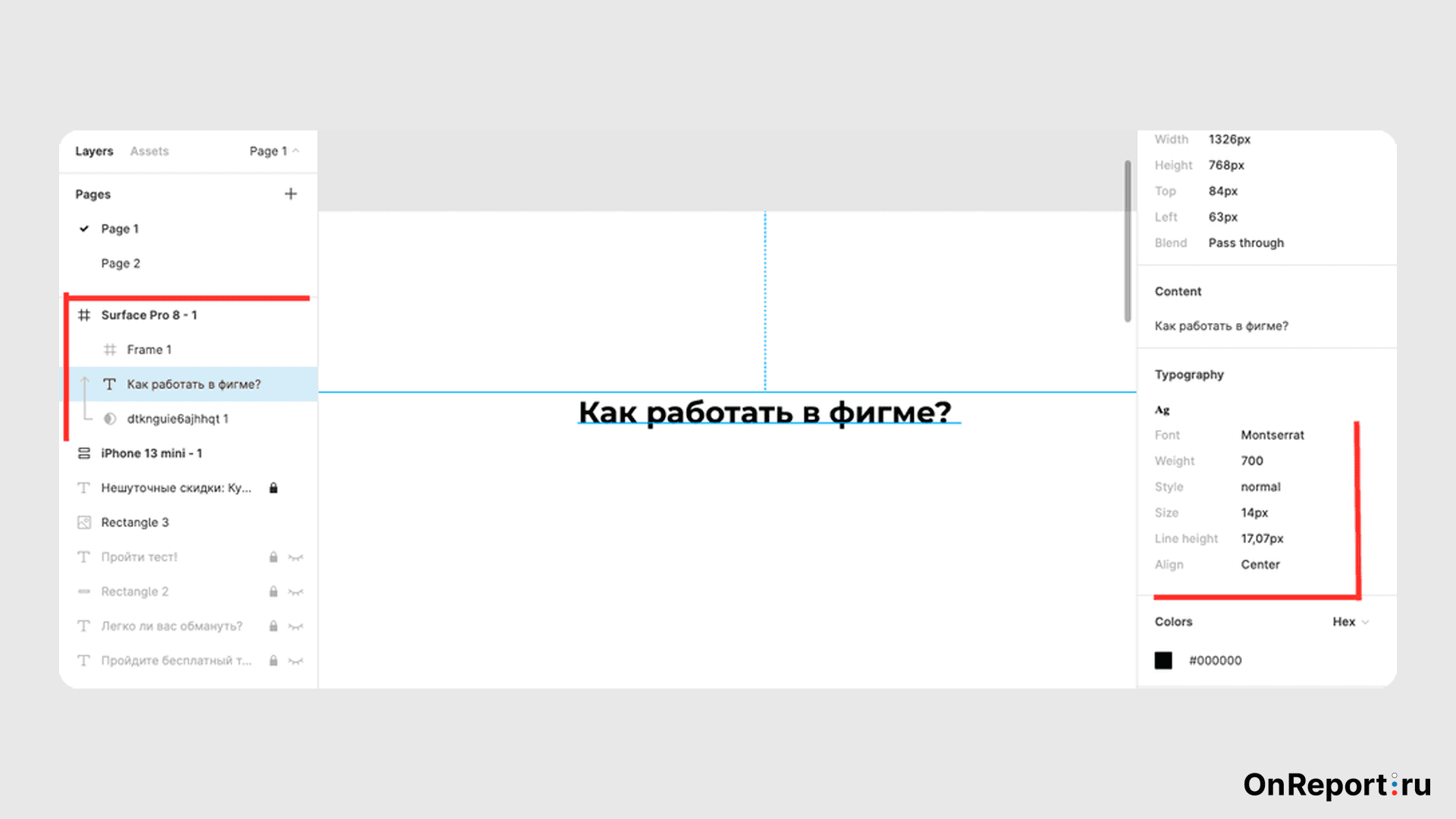Unlock the Нешуточные скидки layer
This screenshot has height=819, width=1456.
pyautogui.click(x=274, y=488)
